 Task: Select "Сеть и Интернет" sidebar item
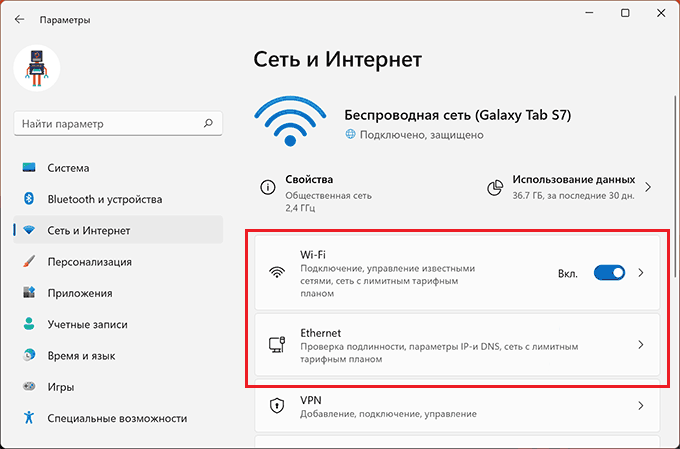118,230
